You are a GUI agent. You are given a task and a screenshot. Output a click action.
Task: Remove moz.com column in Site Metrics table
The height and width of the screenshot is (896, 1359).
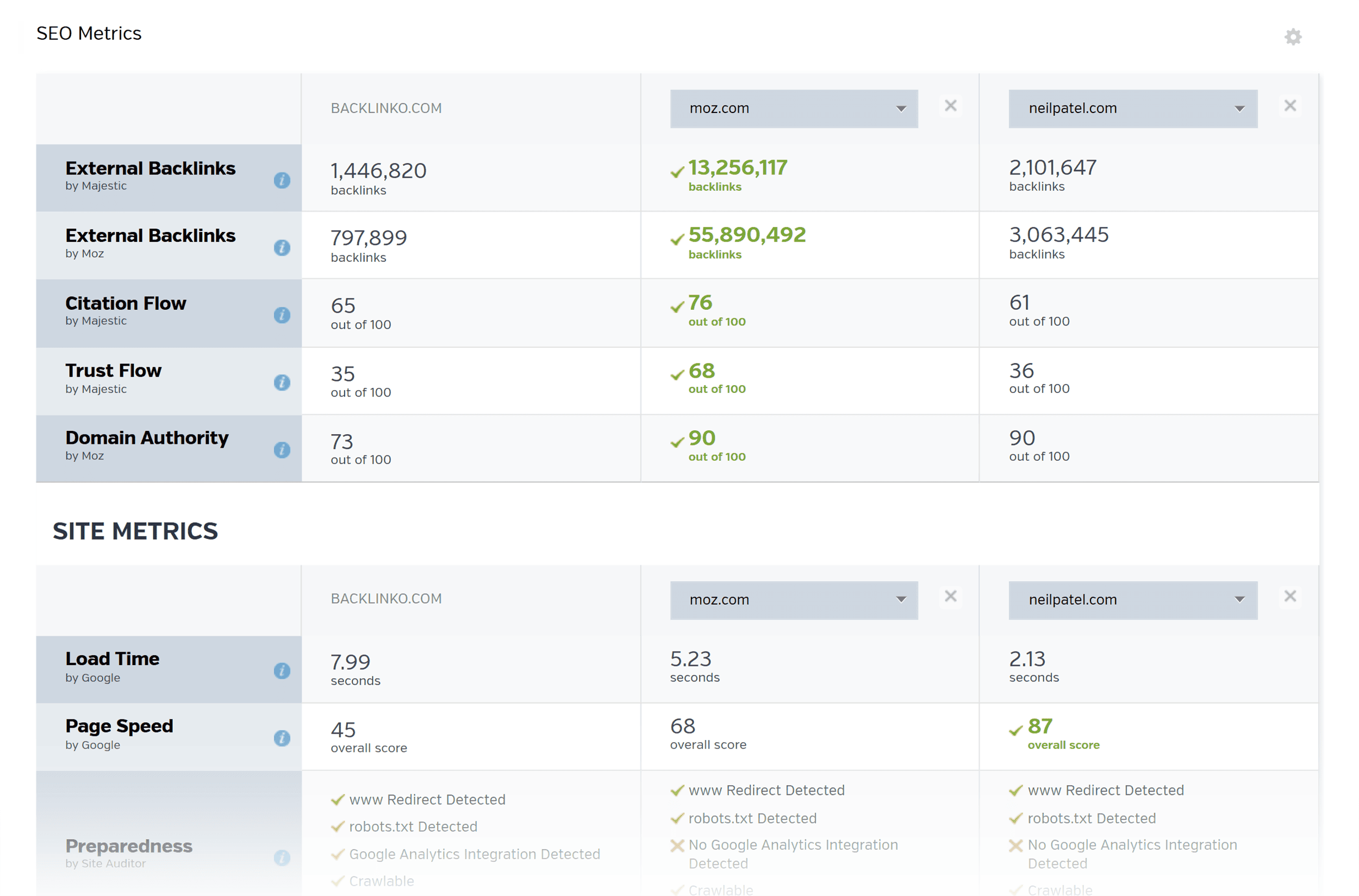point(950,597)
